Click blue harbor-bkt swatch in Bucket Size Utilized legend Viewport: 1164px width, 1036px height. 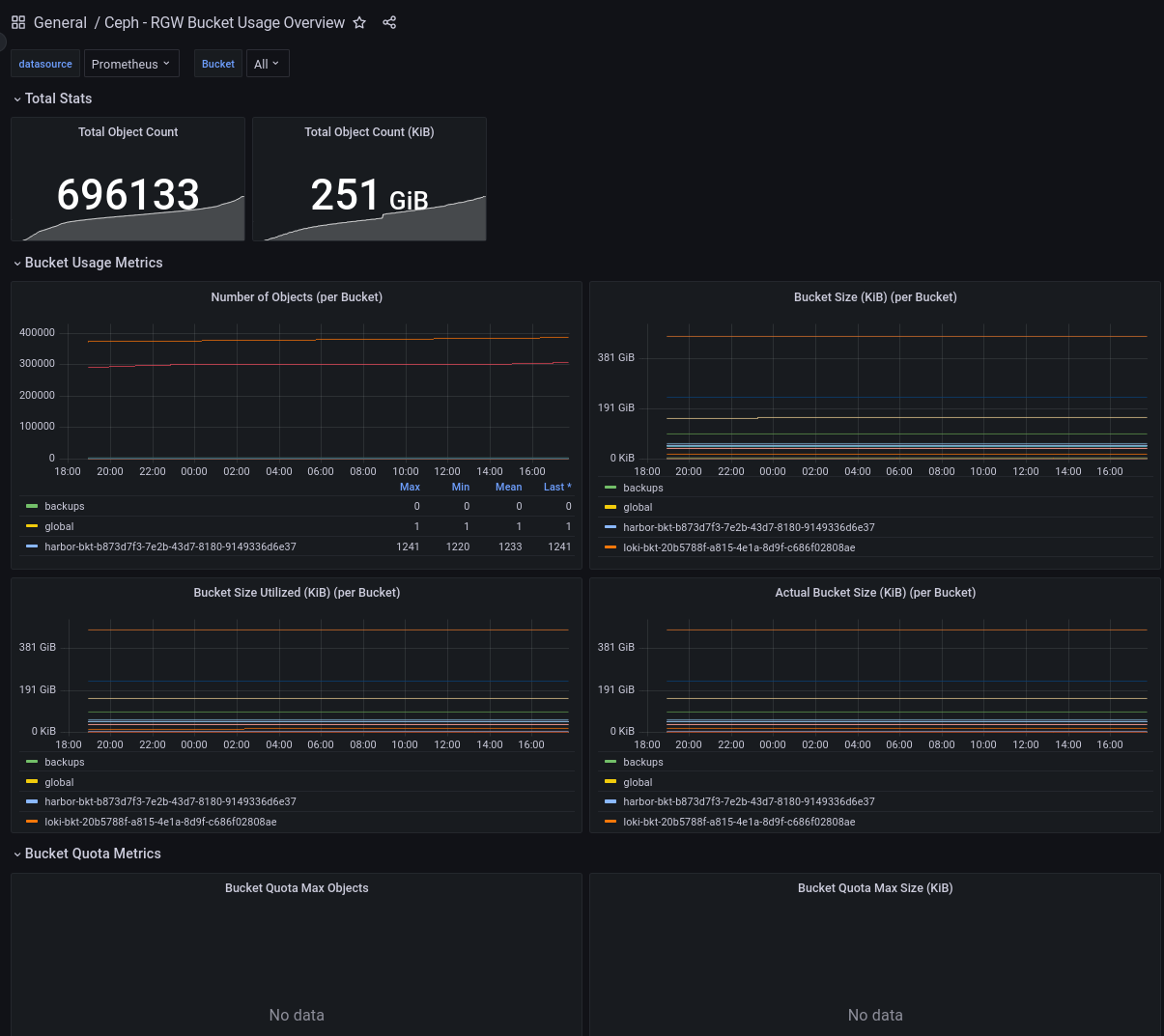32,801
